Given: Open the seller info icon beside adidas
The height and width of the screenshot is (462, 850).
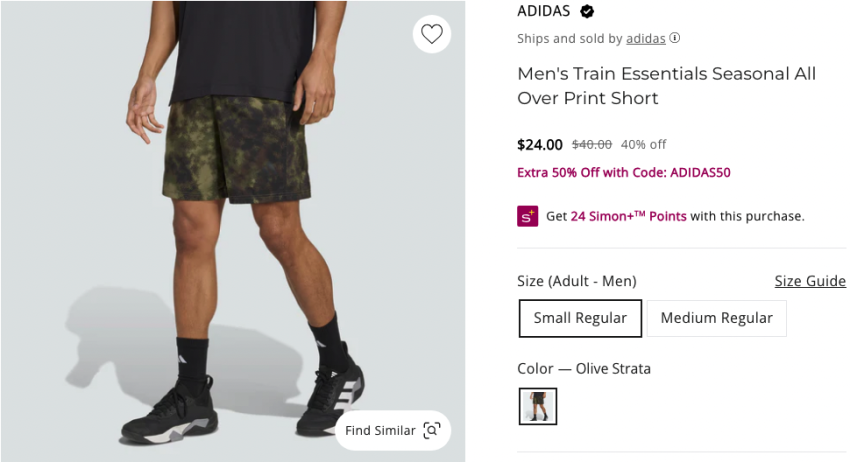Looking at the screenshot, I should point(675,39).
